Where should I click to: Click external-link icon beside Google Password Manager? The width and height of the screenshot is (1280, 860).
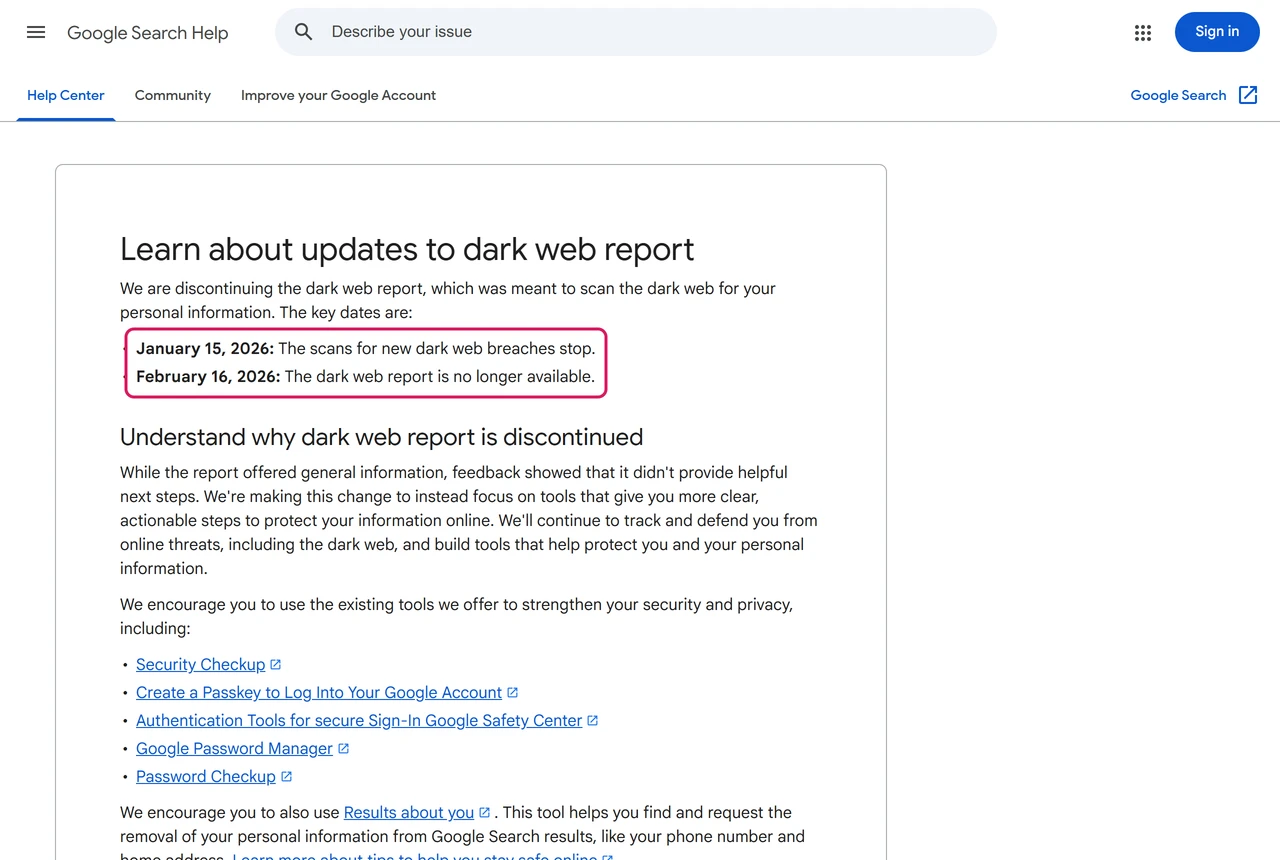click(x=344, y=748)
